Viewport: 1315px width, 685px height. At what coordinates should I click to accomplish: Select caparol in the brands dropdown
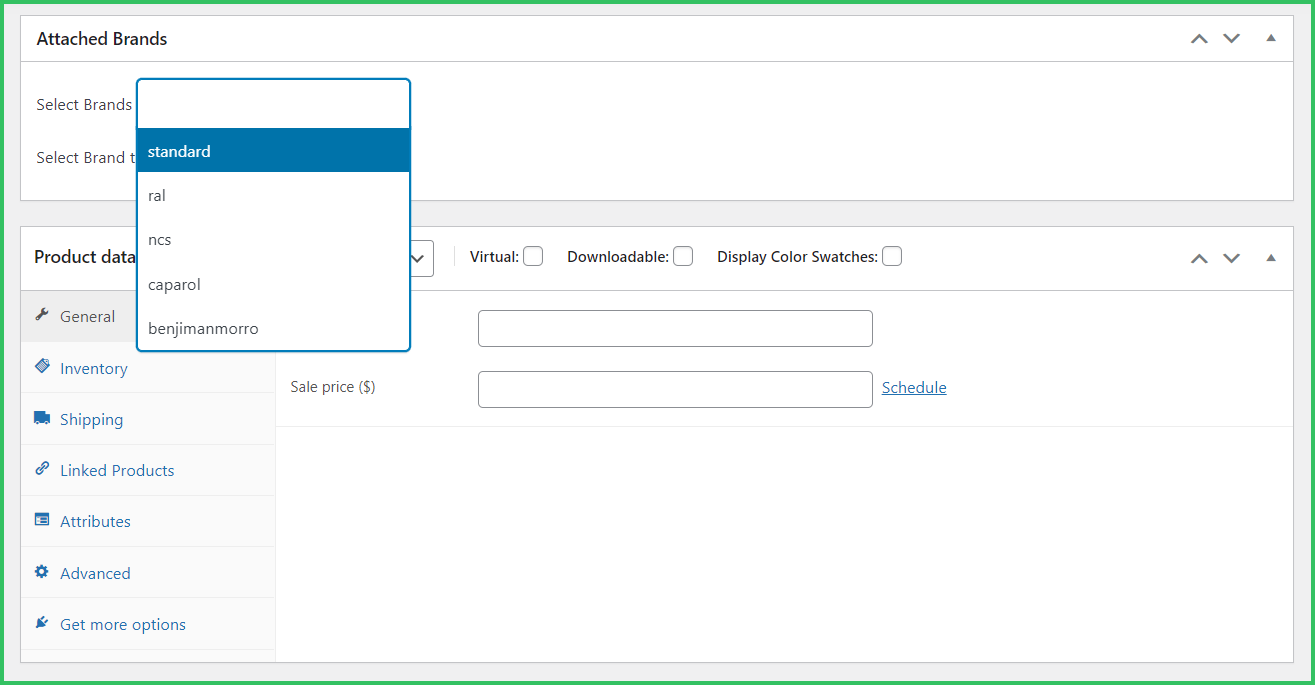pyautogui.click(x=274, y=285)
